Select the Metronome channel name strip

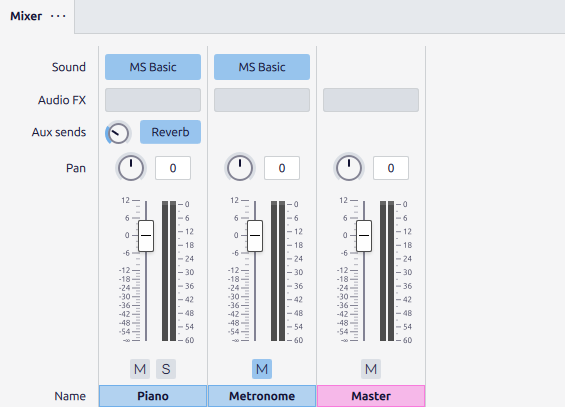[x=262, y=396]
